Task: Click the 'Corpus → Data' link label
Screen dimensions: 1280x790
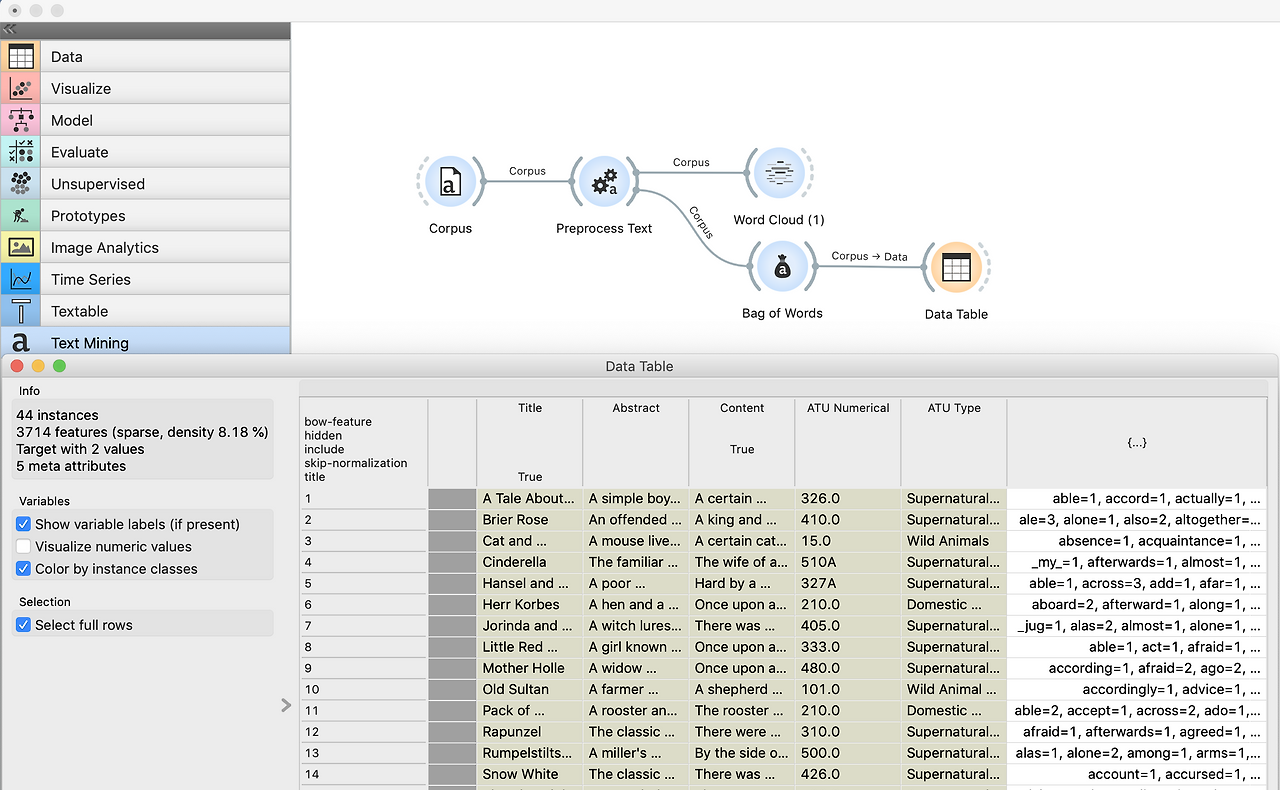Action: coord(869,256)
